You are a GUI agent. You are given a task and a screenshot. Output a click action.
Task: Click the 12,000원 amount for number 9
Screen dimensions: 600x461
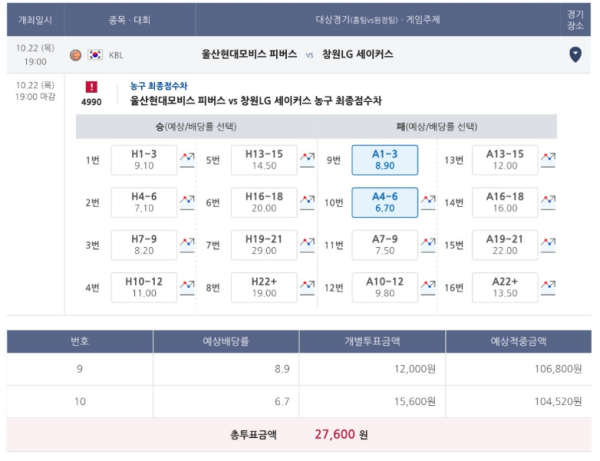pos(415,369)
